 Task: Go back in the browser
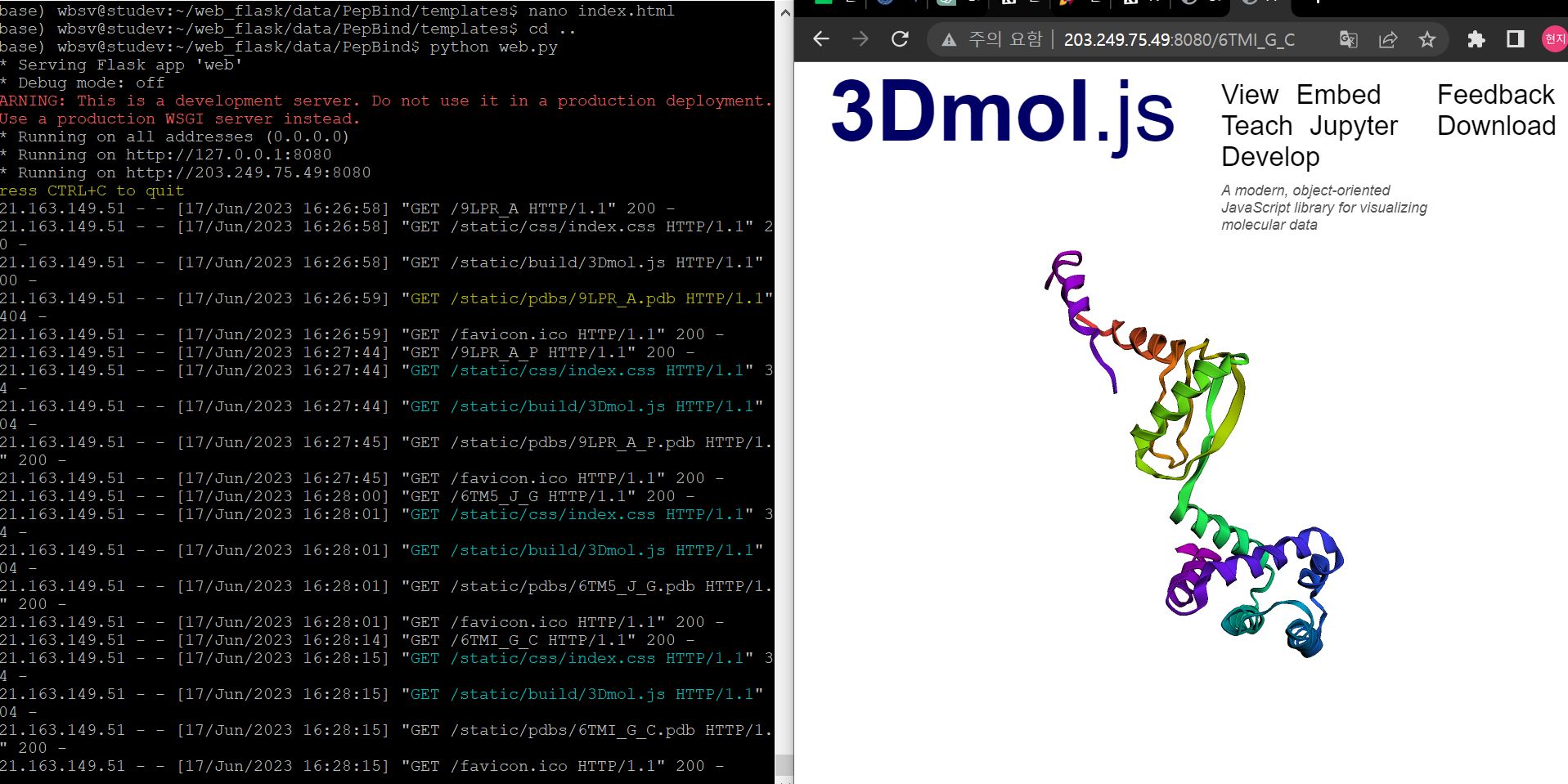pos(821,39)
